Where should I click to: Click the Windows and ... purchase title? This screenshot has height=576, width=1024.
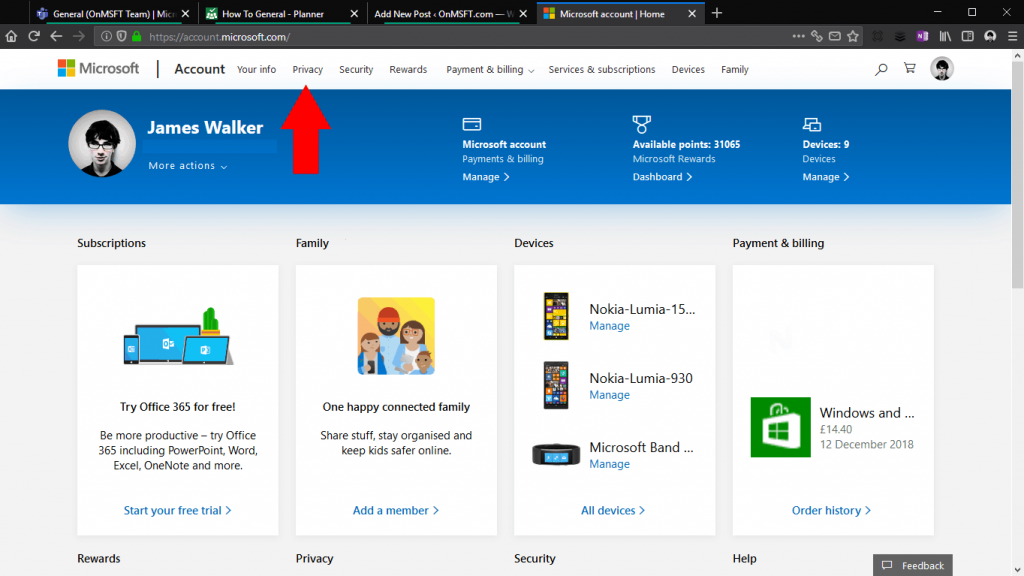coord(867,413)
